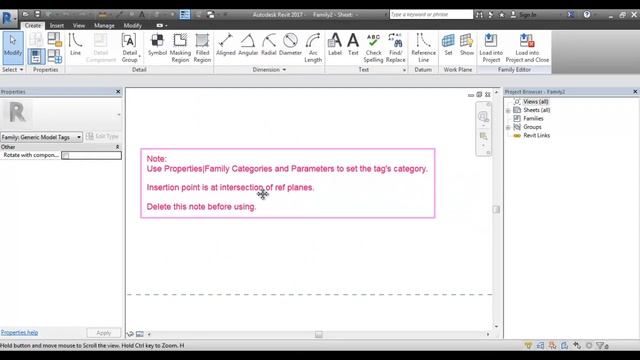The height and width of the screenshot is (360, 640).
Task: Select the Radial dimension tool
Action: pos(269,45)
